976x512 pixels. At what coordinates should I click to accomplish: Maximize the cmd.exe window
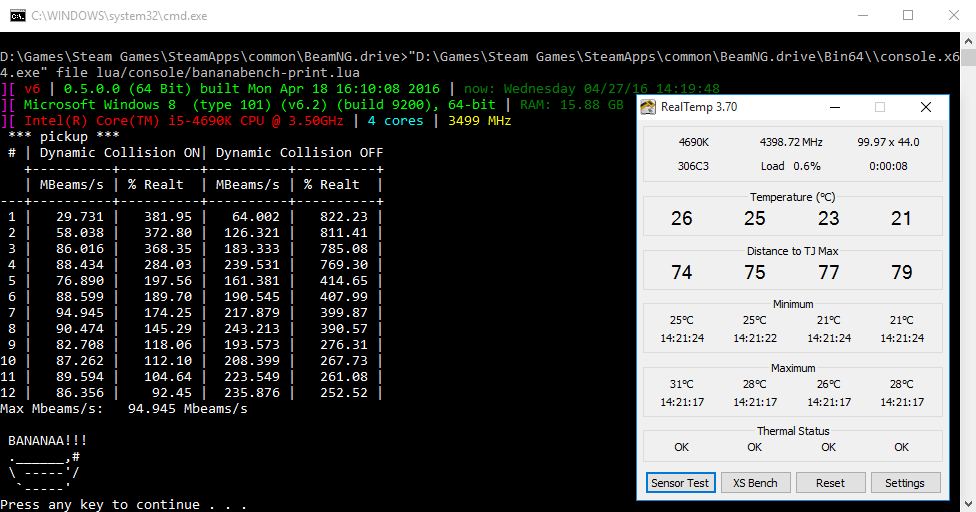tap(908, 16)
